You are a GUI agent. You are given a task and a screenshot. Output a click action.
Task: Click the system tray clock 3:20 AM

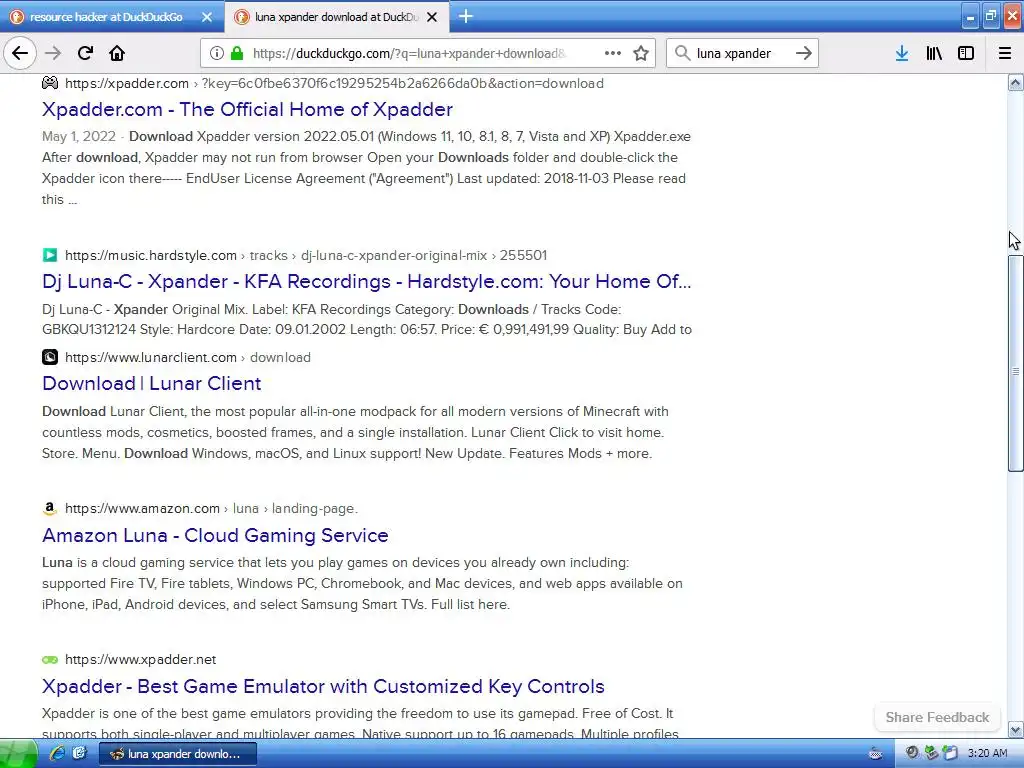[987, 754]
